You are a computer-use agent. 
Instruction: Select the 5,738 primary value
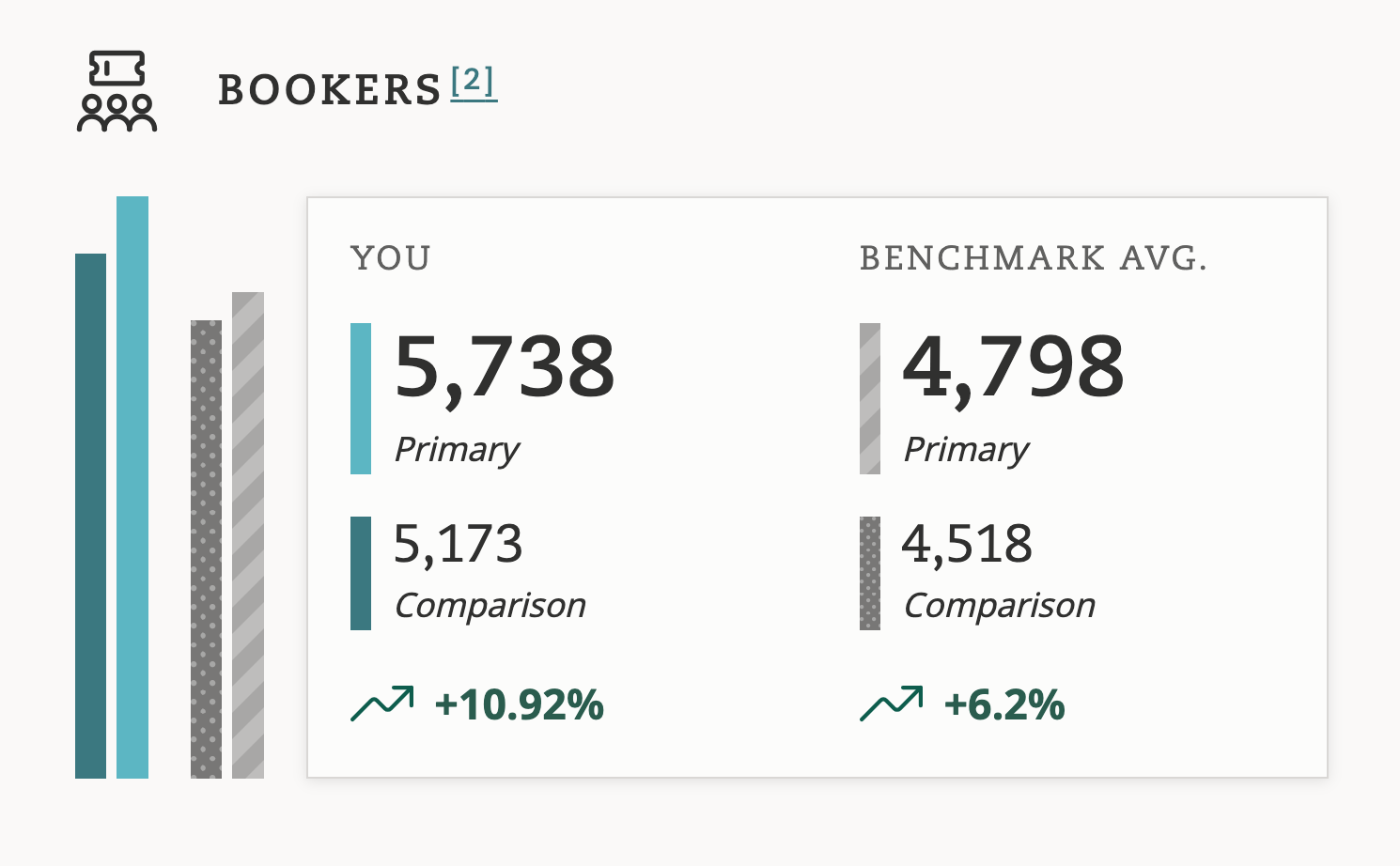point(505,366)
